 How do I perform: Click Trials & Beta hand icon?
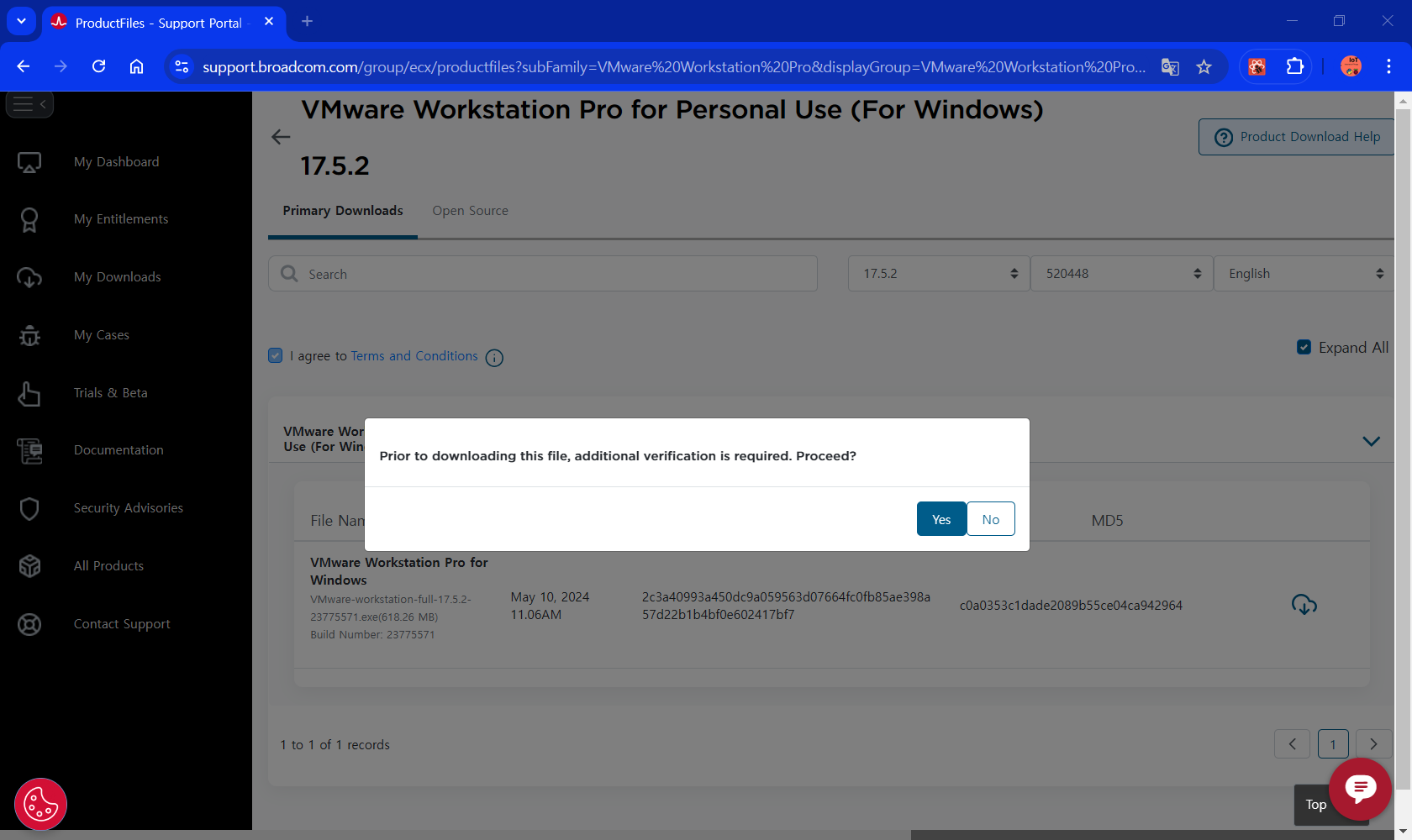29,393
